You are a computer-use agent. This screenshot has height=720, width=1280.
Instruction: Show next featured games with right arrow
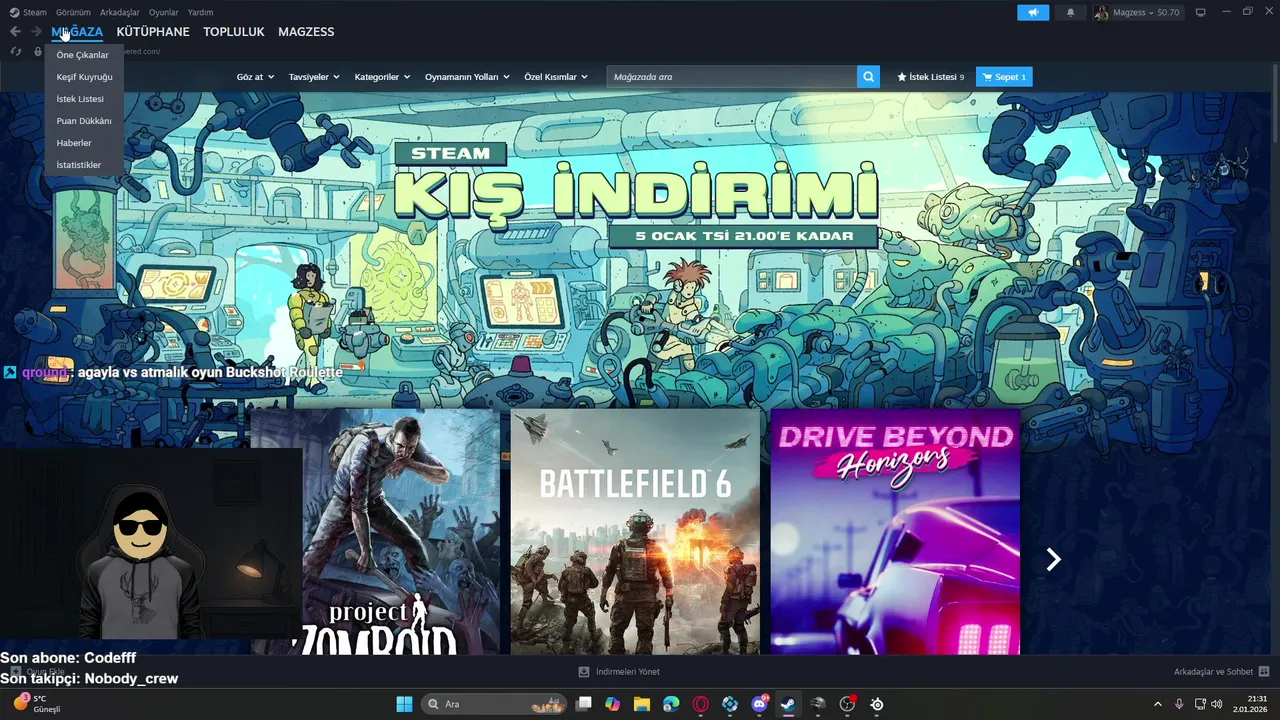(x=1053, y=560)
